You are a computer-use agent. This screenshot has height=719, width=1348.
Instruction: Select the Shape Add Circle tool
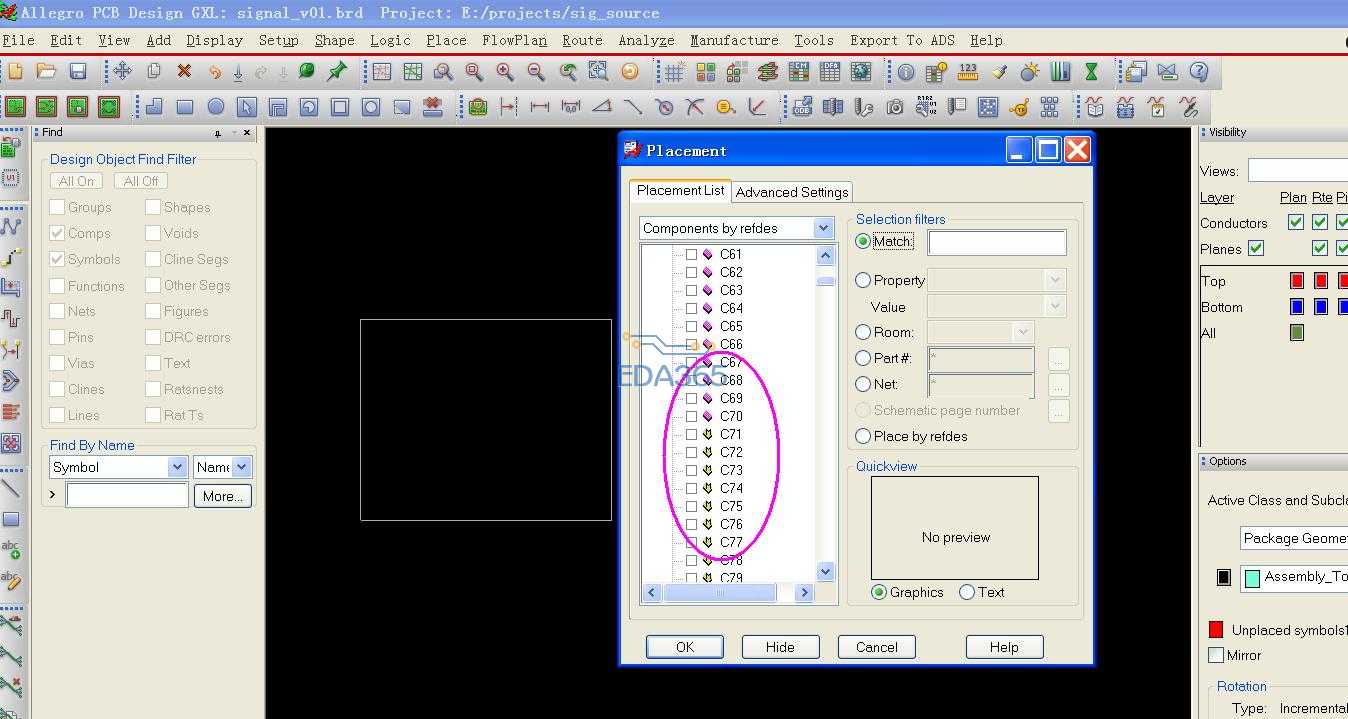pos(216,107)
